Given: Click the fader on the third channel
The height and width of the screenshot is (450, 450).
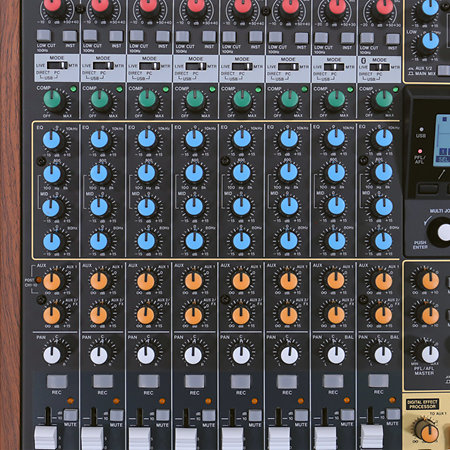Looking at the screenshot, I should click(140, 439).
